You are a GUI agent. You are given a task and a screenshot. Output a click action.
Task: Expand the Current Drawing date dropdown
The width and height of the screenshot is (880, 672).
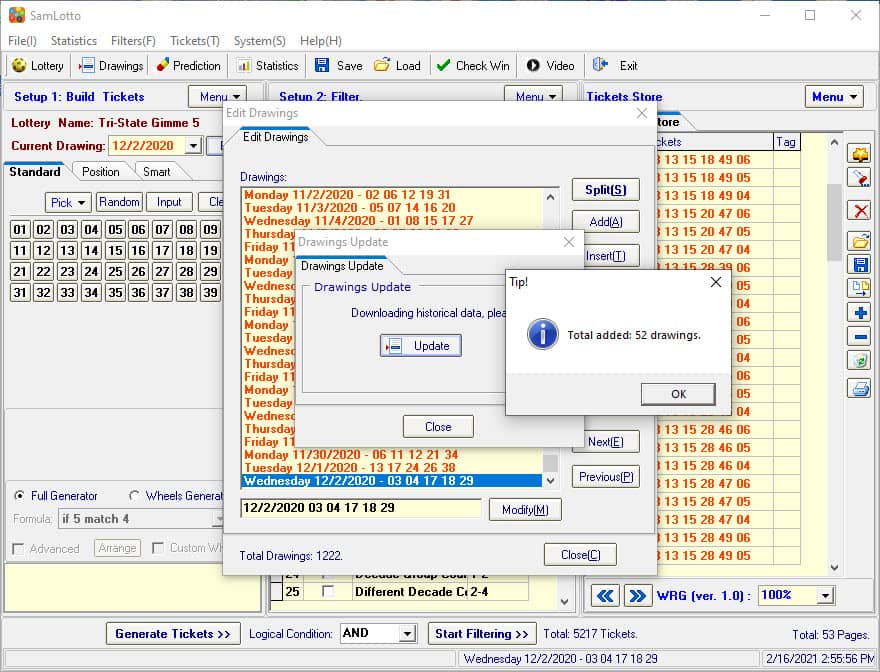pyautogui.click(x=193, y=146)
